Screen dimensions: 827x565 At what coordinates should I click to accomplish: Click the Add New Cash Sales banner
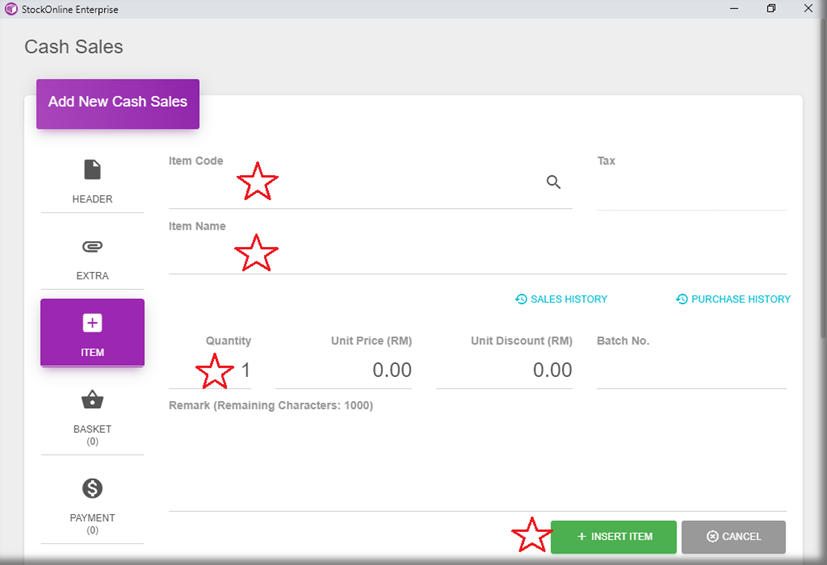[118, 103]
